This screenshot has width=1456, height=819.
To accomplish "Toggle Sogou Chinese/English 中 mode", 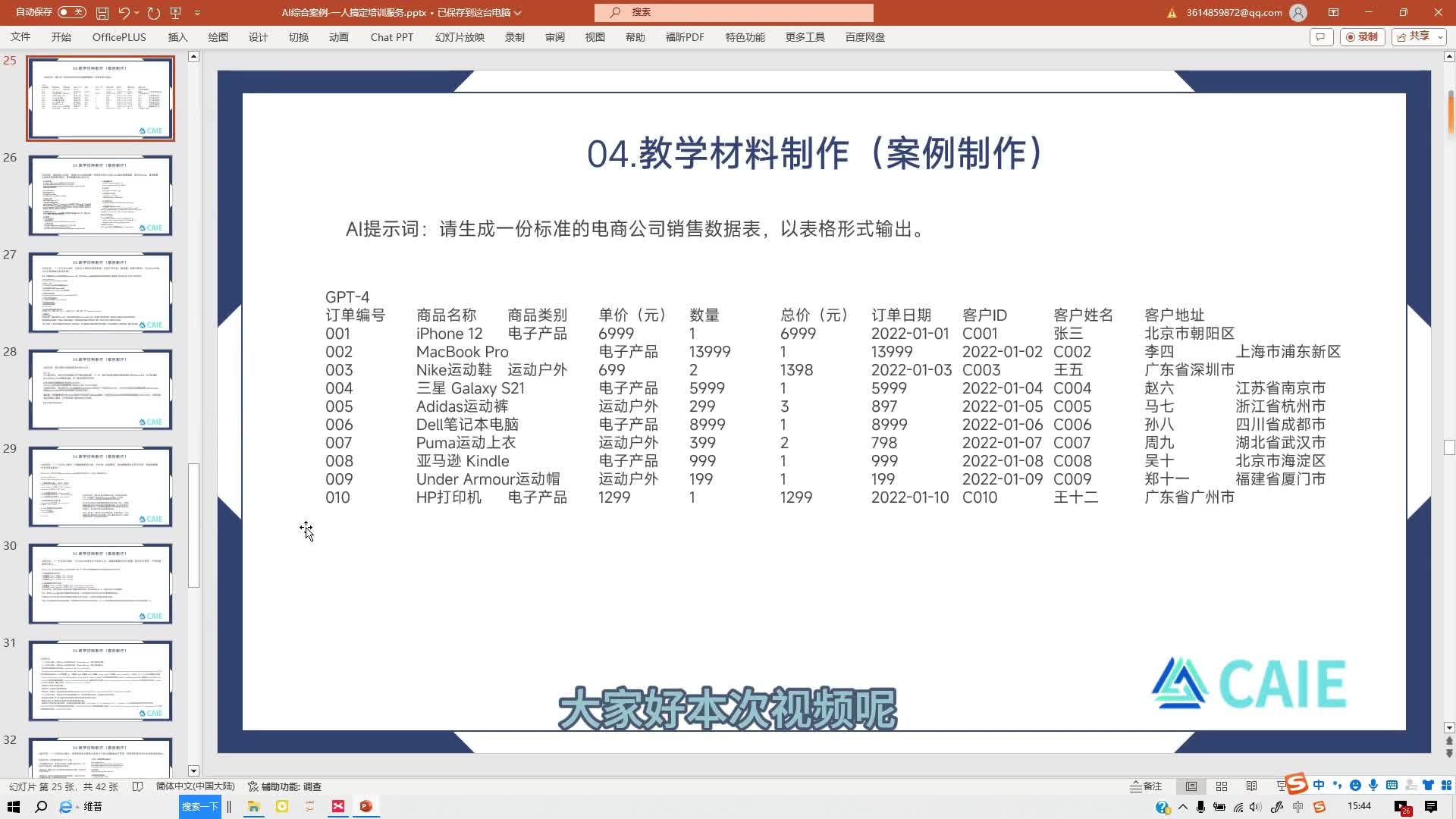I will pos(1319,786).
